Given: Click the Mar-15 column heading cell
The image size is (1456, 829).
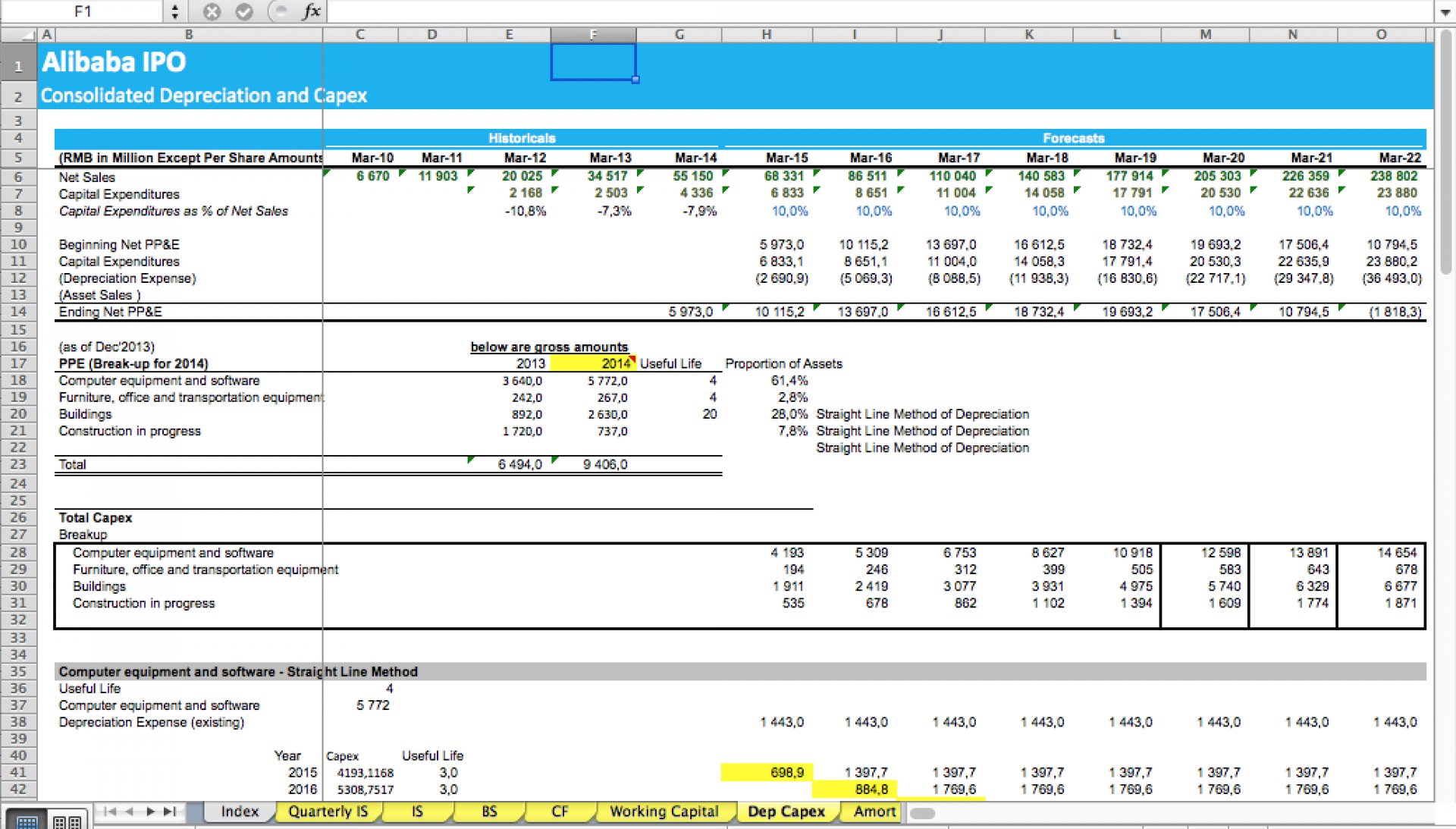Looking at the screenshot, I should [x=786, y=158].
